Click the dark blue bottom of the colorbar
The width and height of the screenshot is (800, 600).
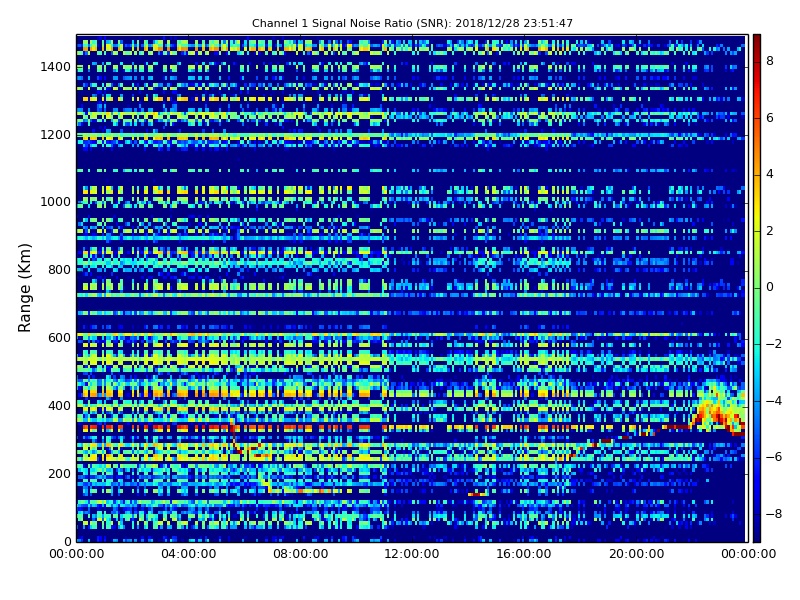(x=757, y=533)
